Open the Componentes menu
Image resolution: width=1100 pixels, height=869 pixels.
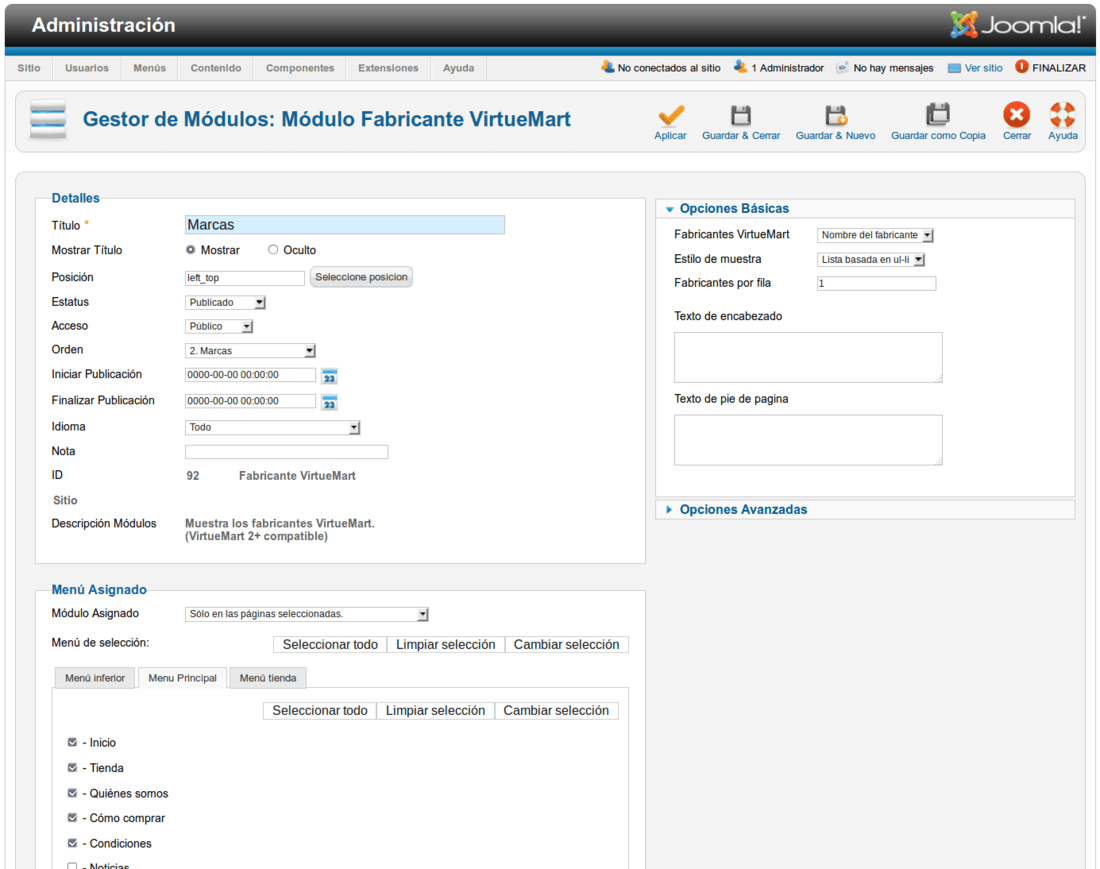pyautogui.click(x=300, y=68)
